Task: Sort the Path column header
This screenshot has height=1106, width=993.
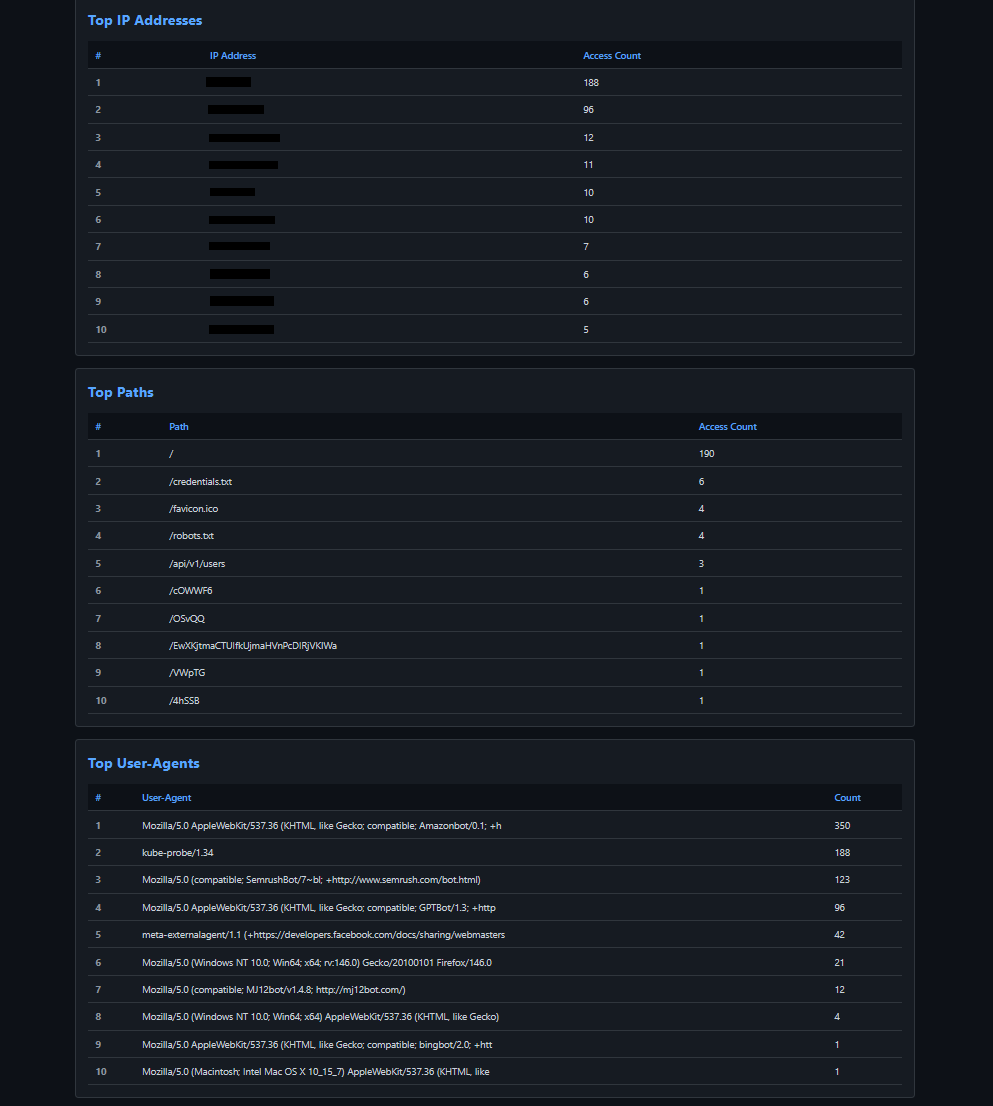Action: (178, 426)
